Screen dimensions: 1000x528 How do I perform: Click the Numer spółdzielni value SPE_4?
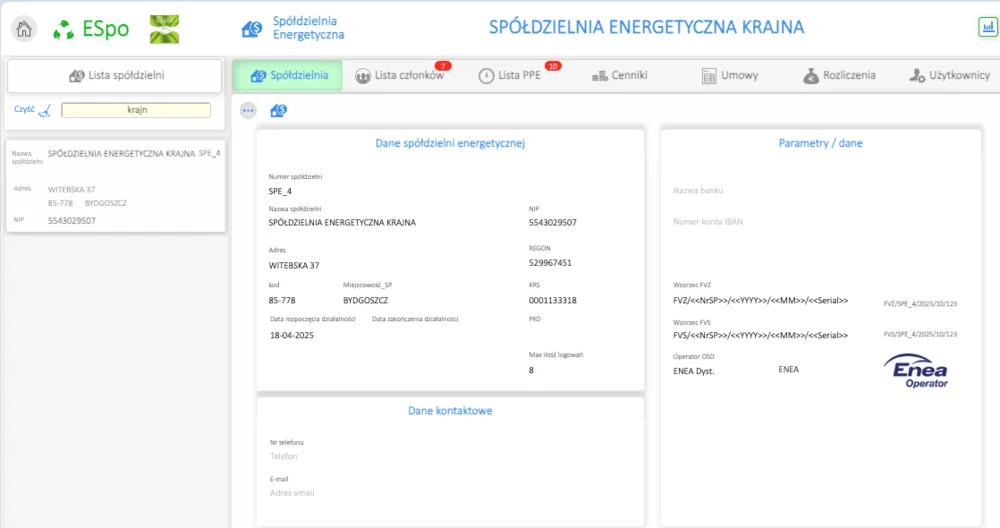280,191
